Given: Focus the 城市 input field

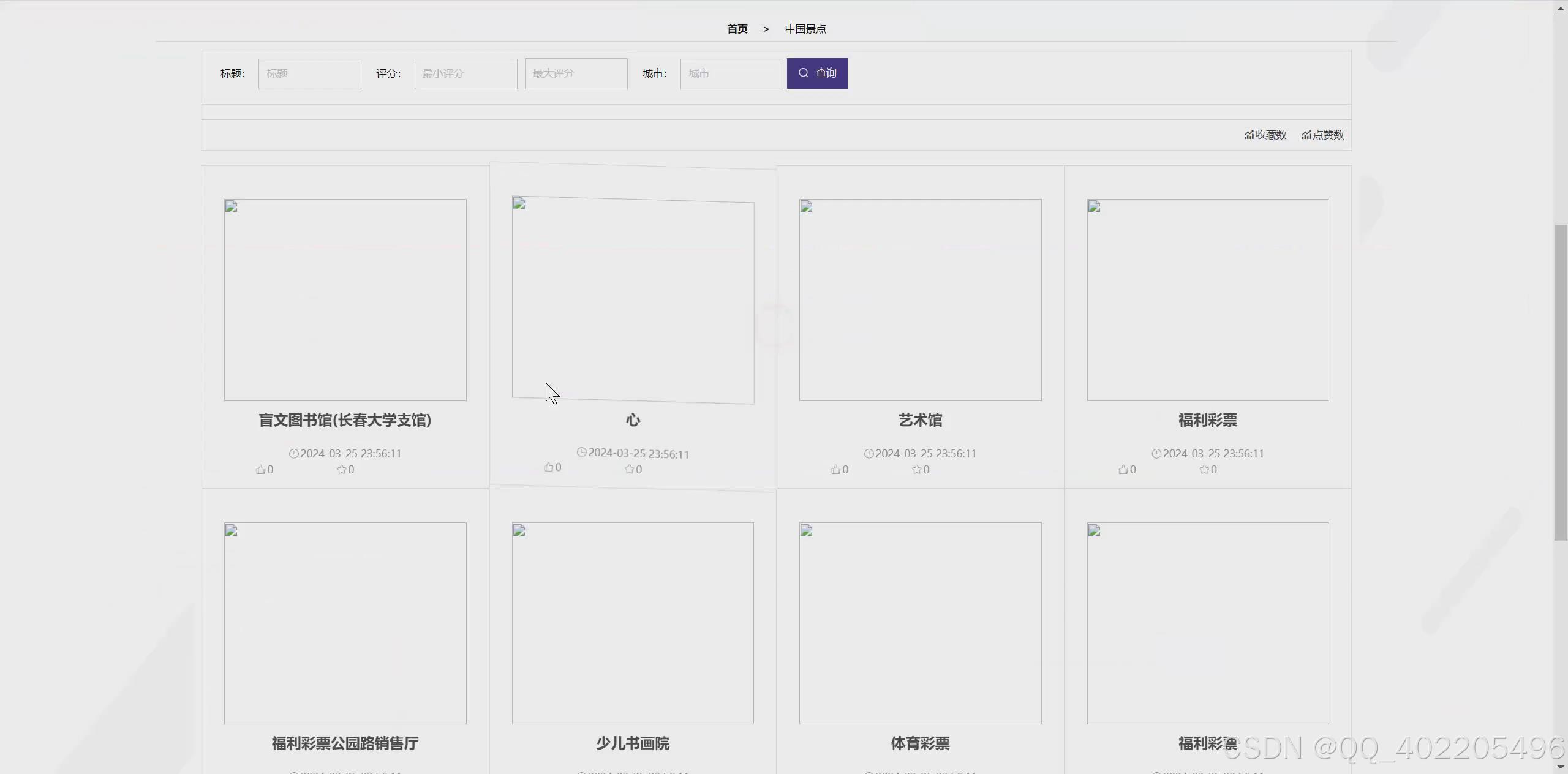Looking at the screenshot, I should [x=732, y=74].
